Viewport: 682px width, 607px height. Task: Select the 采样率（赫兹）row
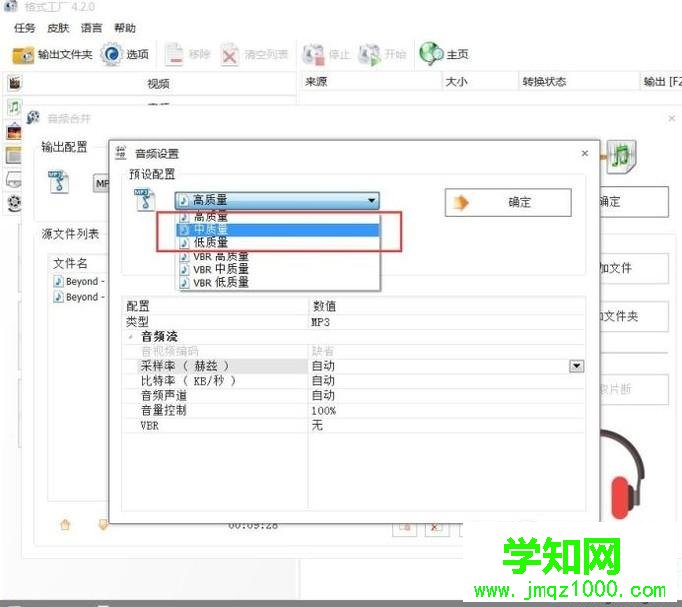pyautogui.click(x=353, y=366)
